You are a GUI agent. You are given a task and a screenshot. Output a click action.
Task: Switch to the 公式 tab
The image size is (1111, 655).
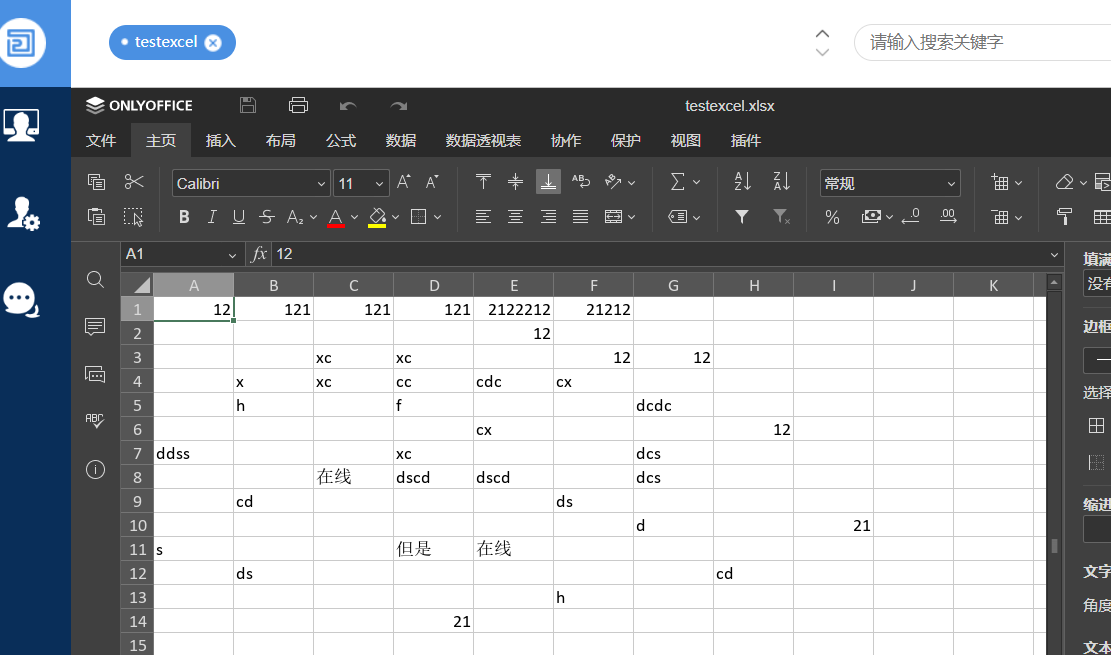341,140
